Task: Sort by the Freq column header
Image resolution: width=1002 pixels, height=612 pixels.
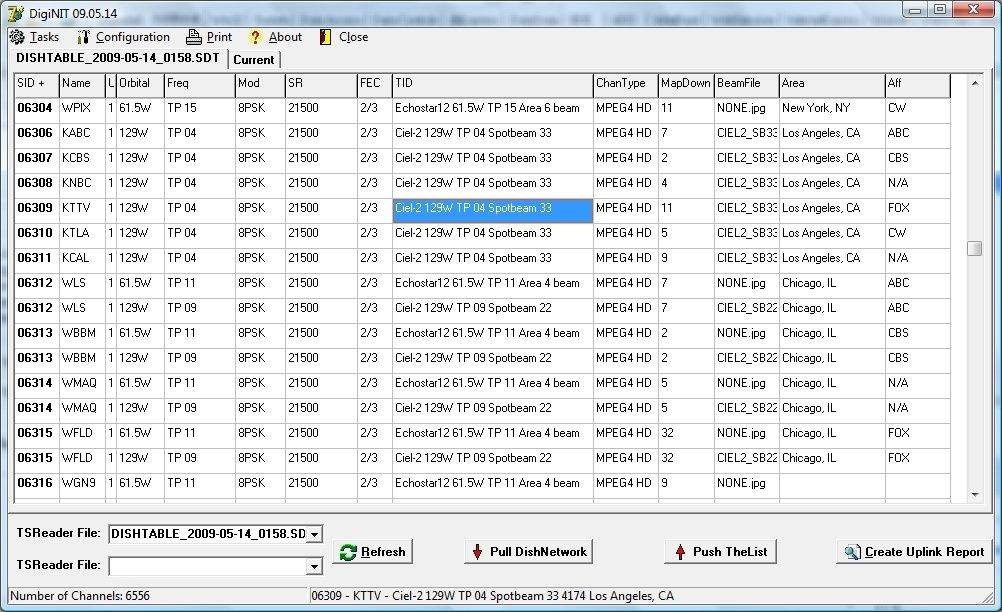Action: pyautogui.click(x=199, y=85)
